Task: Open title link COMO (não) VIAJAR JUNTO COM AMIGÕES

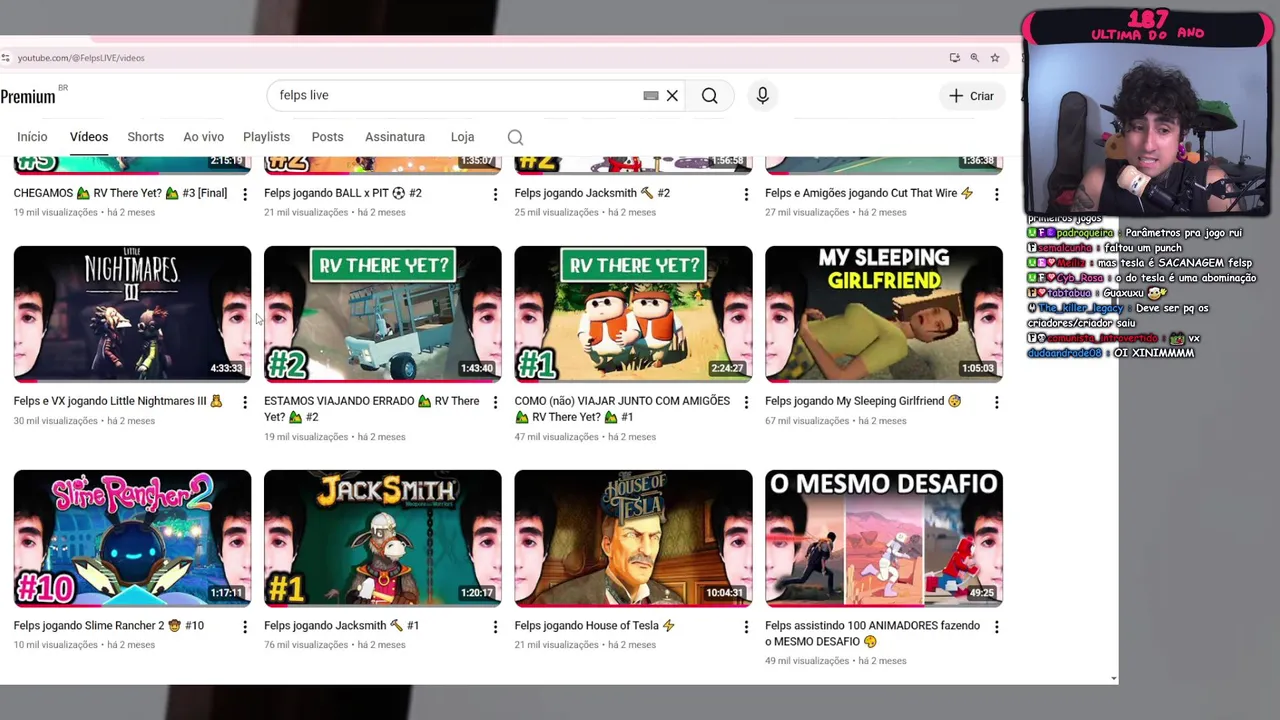Action: (622, 409)
